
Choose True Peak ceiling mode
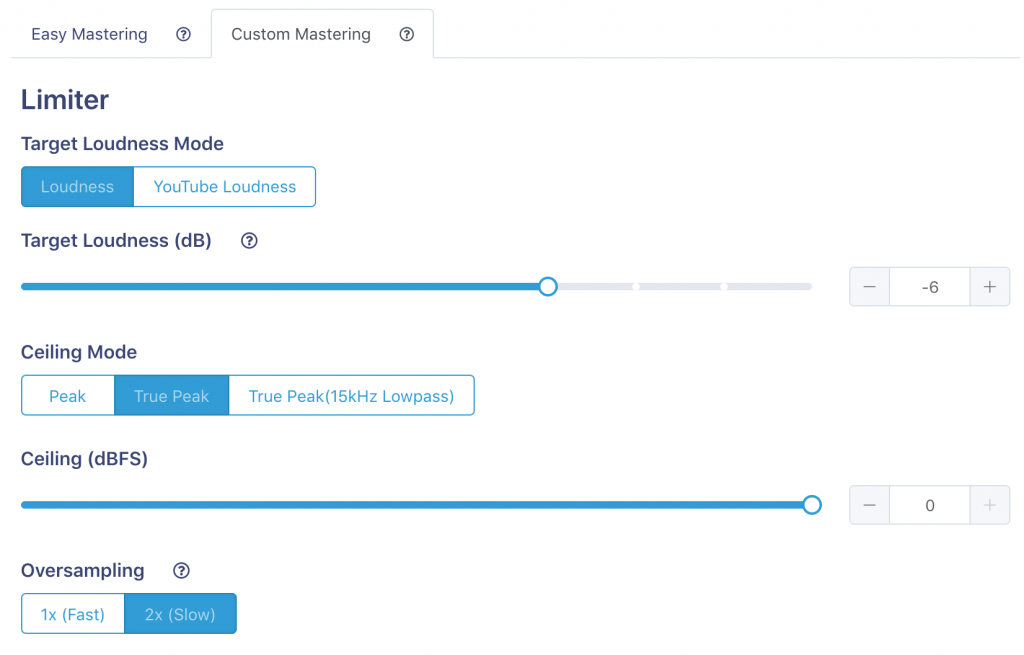pos(172,396)
